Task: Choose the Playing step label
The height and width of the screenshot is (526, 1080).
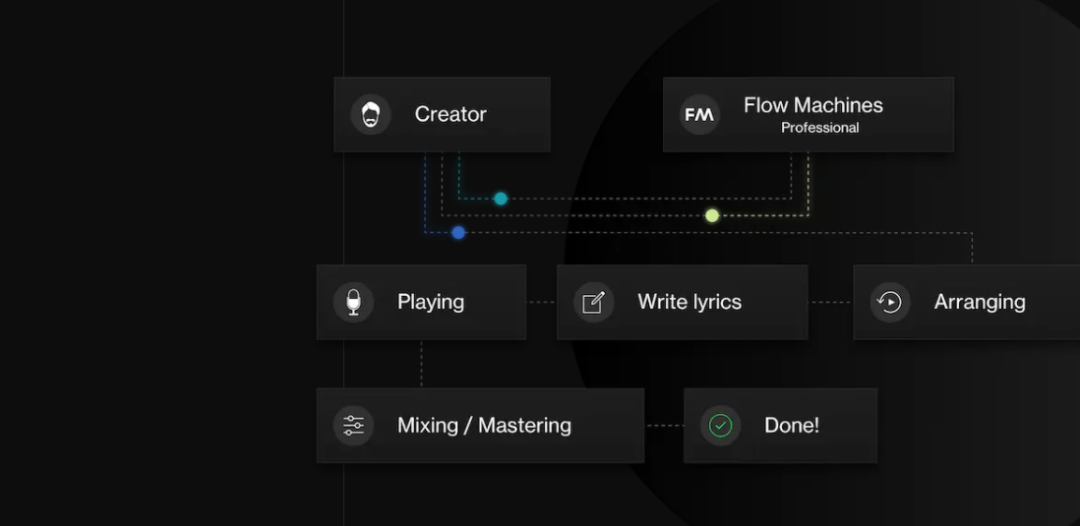Action: click(430, 302)
